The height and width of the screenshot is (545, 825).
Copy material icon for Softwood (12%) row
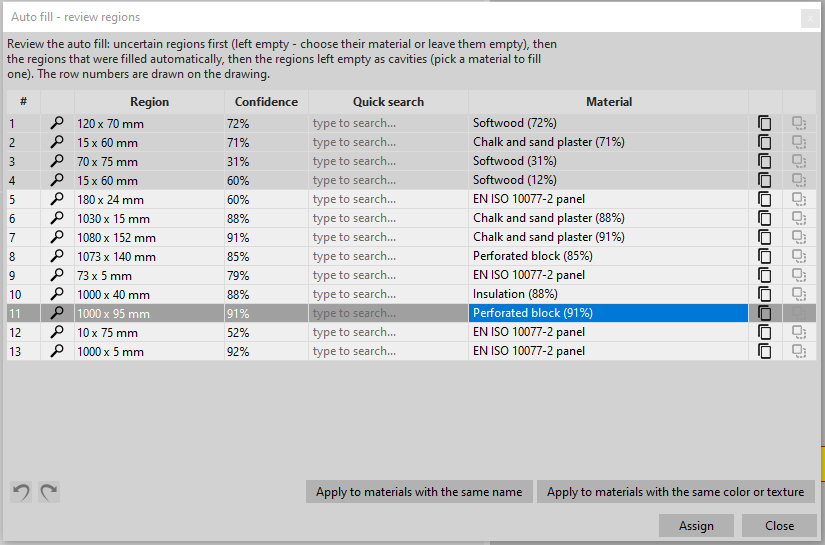click(x=764, y=180)
